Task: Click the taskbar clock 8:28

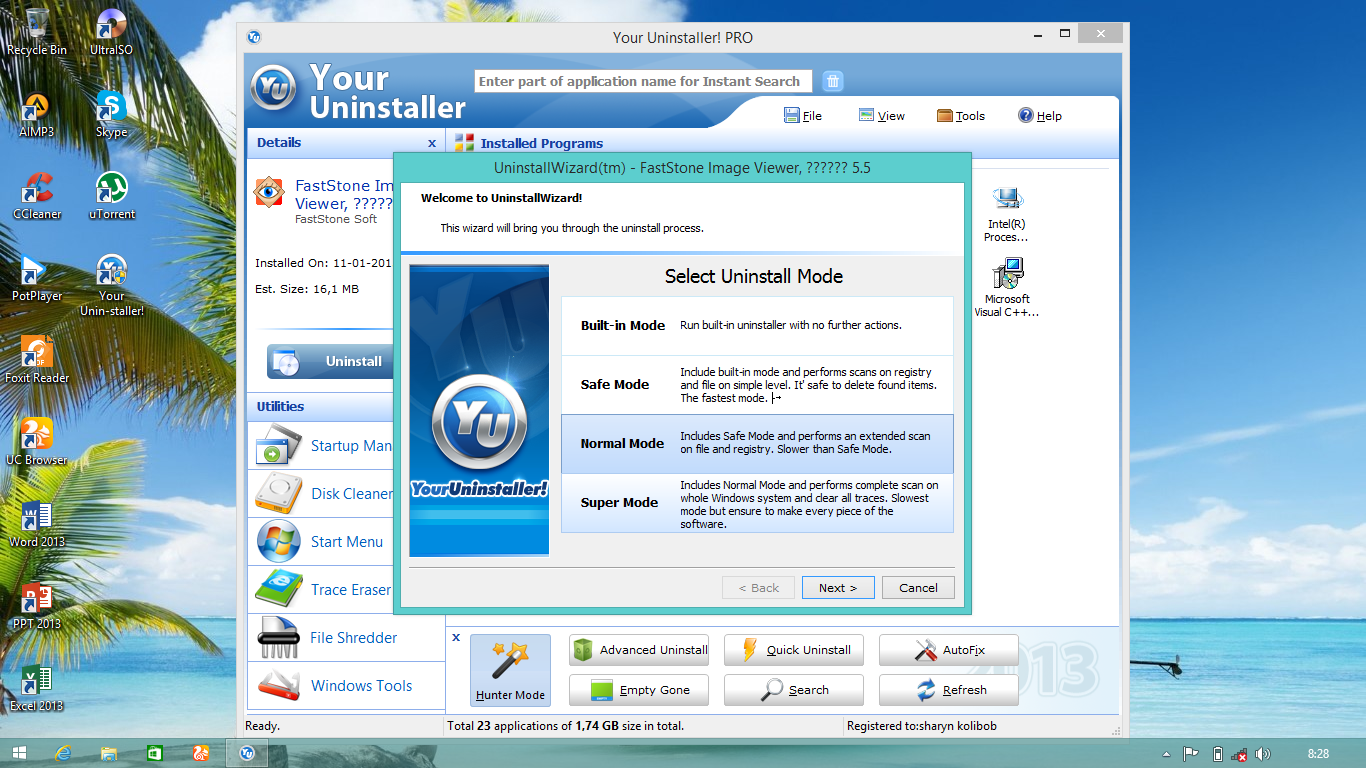Action: pos(1318,754)
